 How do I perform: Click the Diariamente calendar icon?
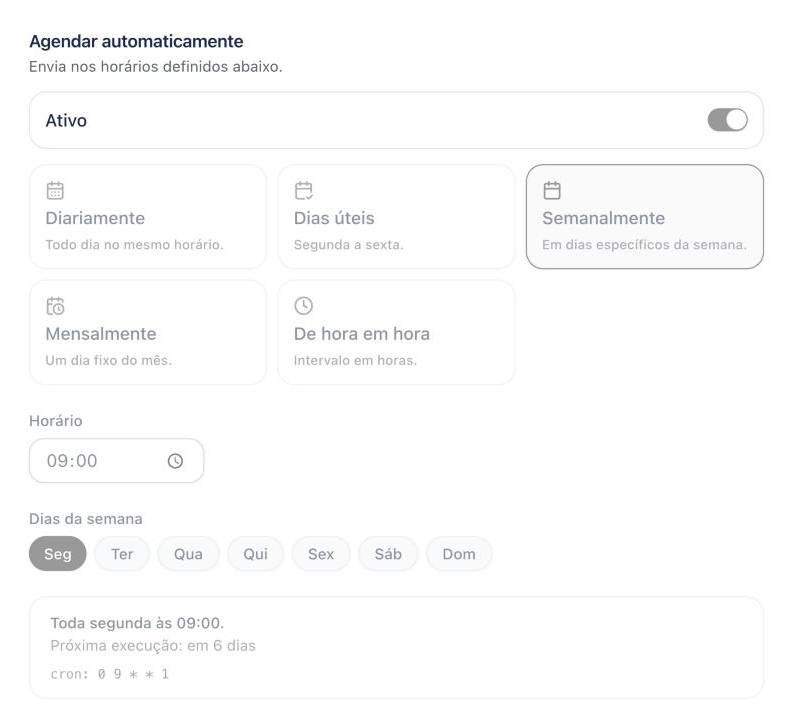point(55,190)
